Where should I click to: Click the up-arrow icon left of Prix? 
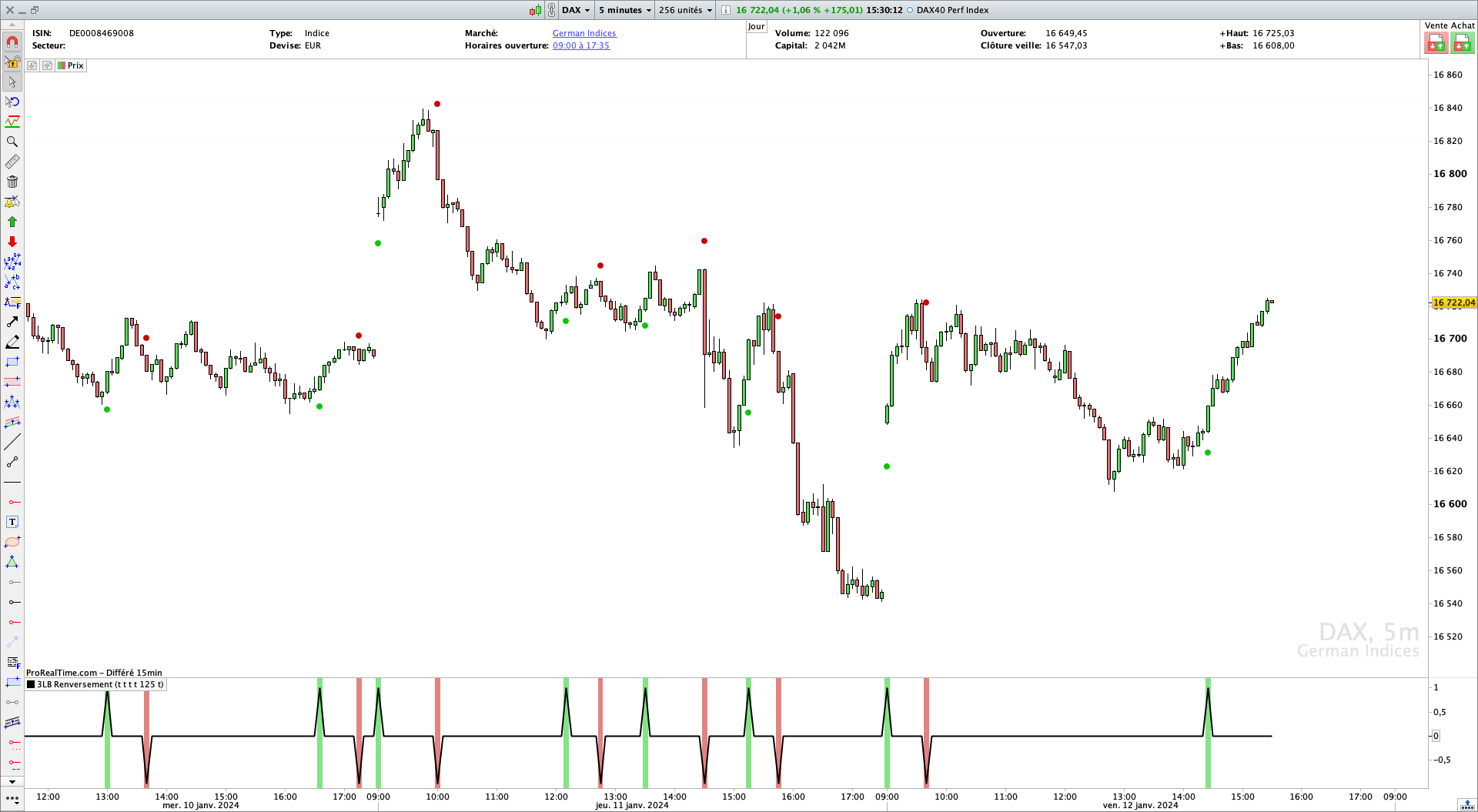[47, 65]
